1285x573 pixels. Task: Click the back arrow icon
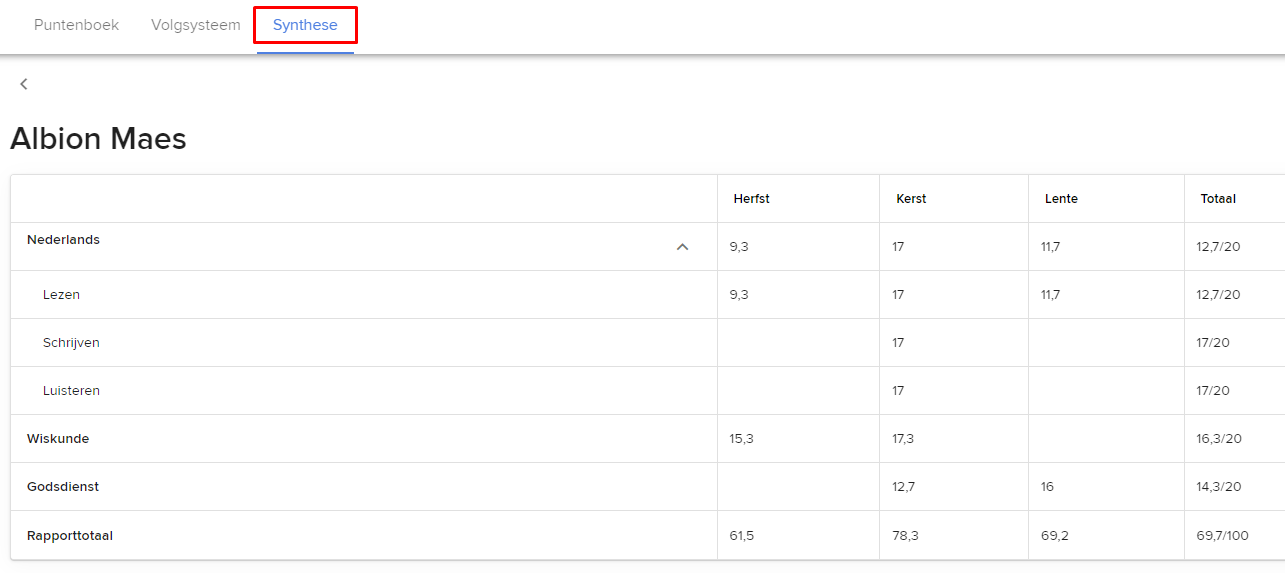click(24, 84)
